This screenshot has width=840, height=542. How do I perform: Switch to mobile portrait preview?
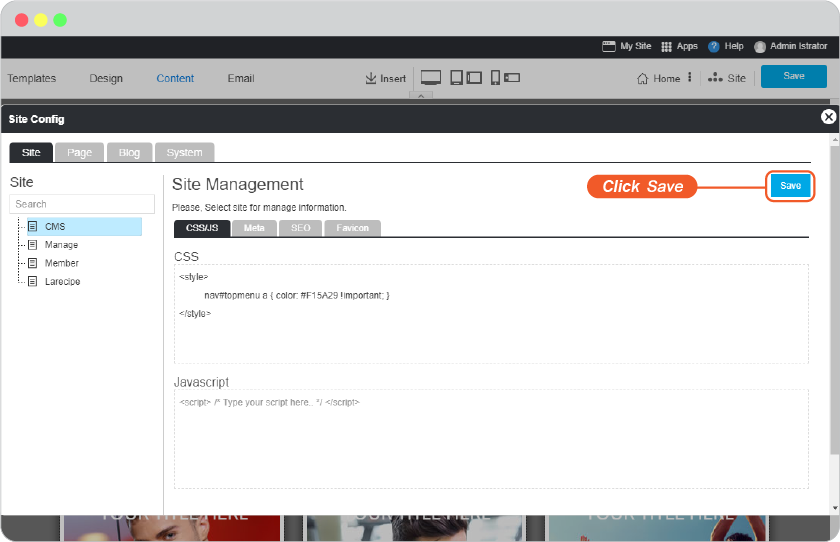click(496, 78)
